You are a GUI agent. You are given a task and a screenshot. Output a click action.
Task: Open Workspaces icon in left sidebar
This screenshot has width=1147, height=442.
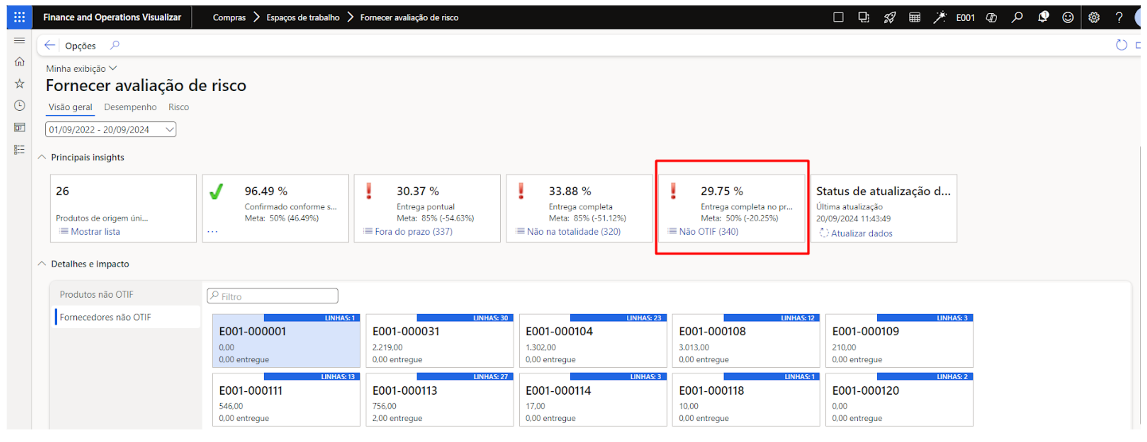[x=19, y=128]
